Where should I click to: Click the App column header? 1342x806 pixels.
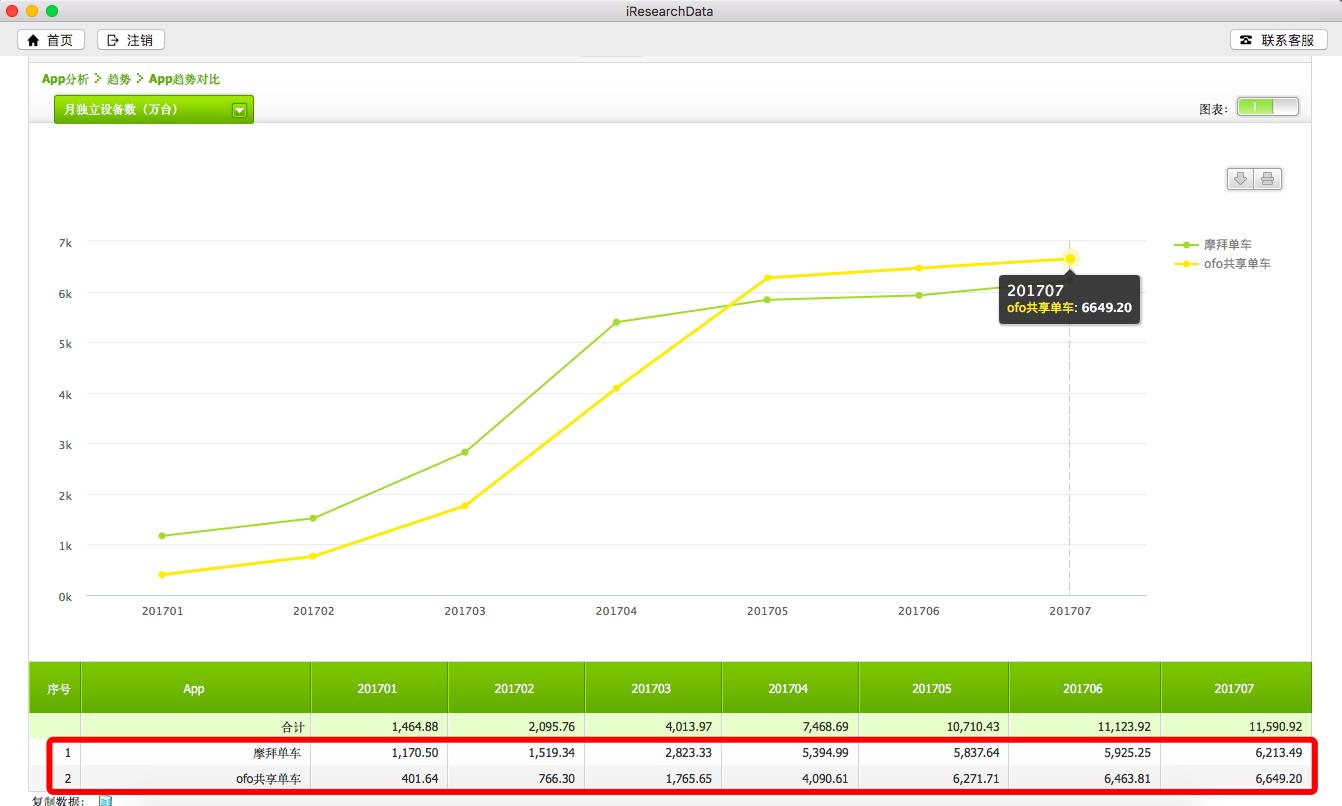(x=194, y=689)
